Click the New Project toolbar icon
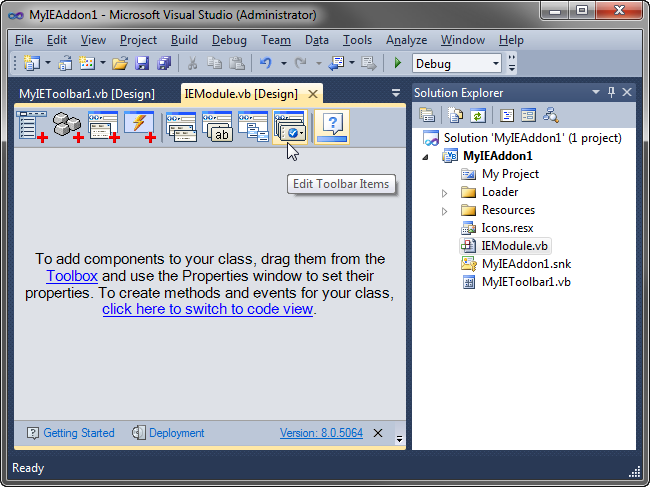Screen dimensions: 650x487 click(32, 63)
